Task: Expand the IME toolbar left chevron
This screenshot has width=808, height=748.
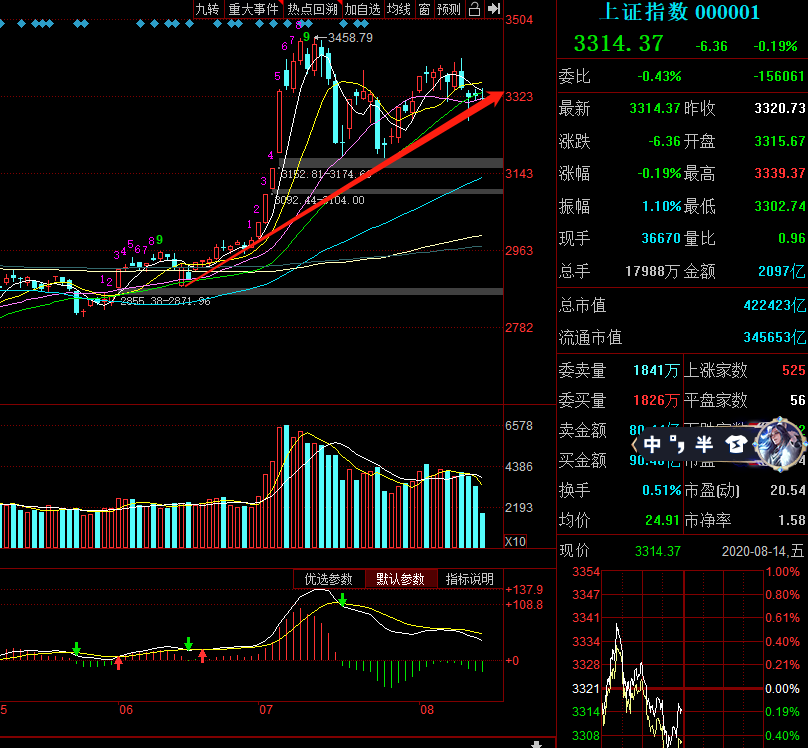Action: (634, 444)
